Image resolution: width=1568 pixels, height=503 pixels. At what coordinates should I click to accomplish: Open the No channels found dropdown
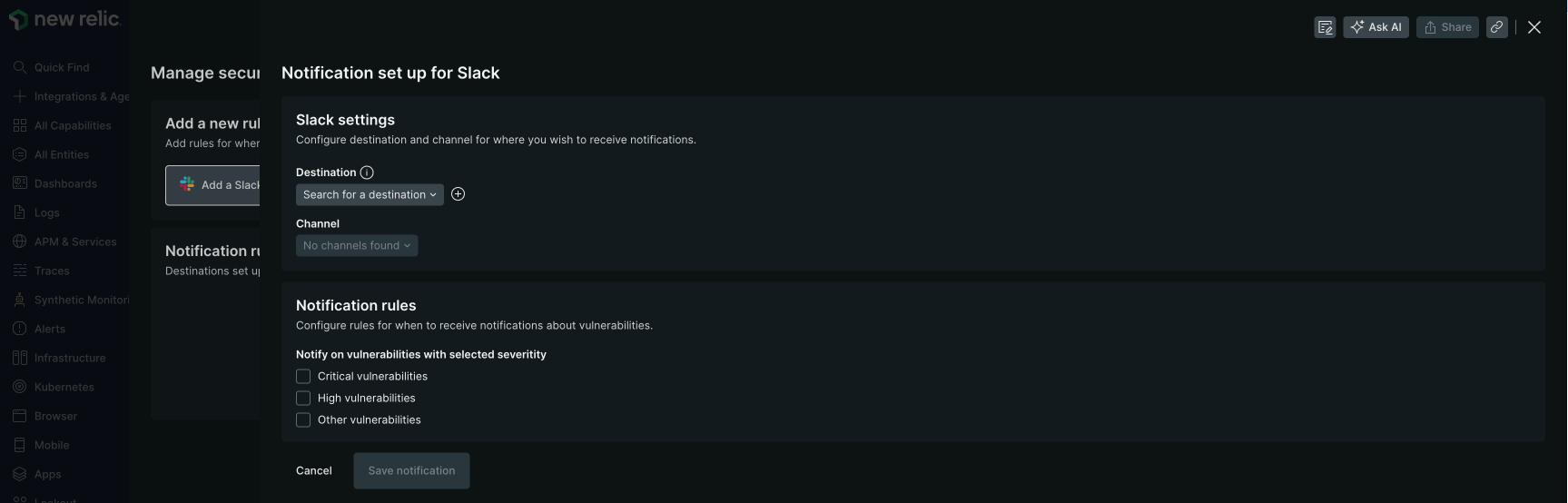tap(357, 245)
